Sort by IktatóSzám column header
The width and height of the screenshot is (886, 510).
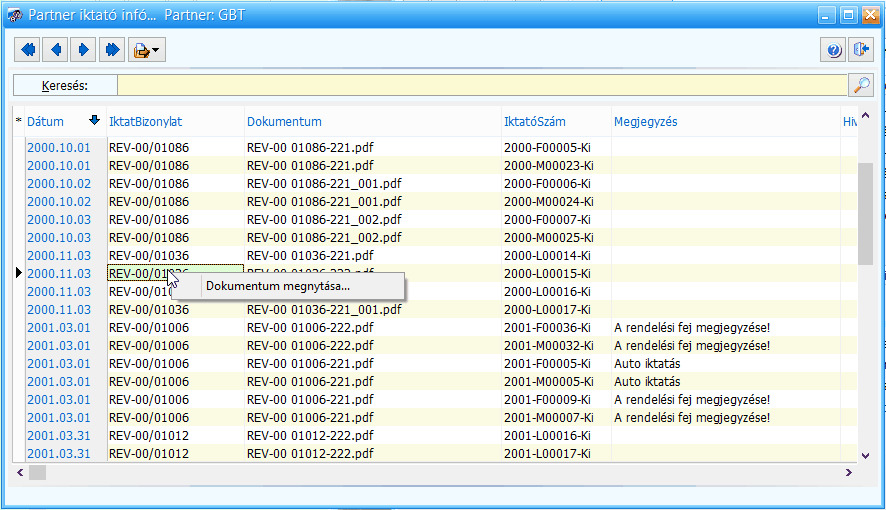pos(535,121)
